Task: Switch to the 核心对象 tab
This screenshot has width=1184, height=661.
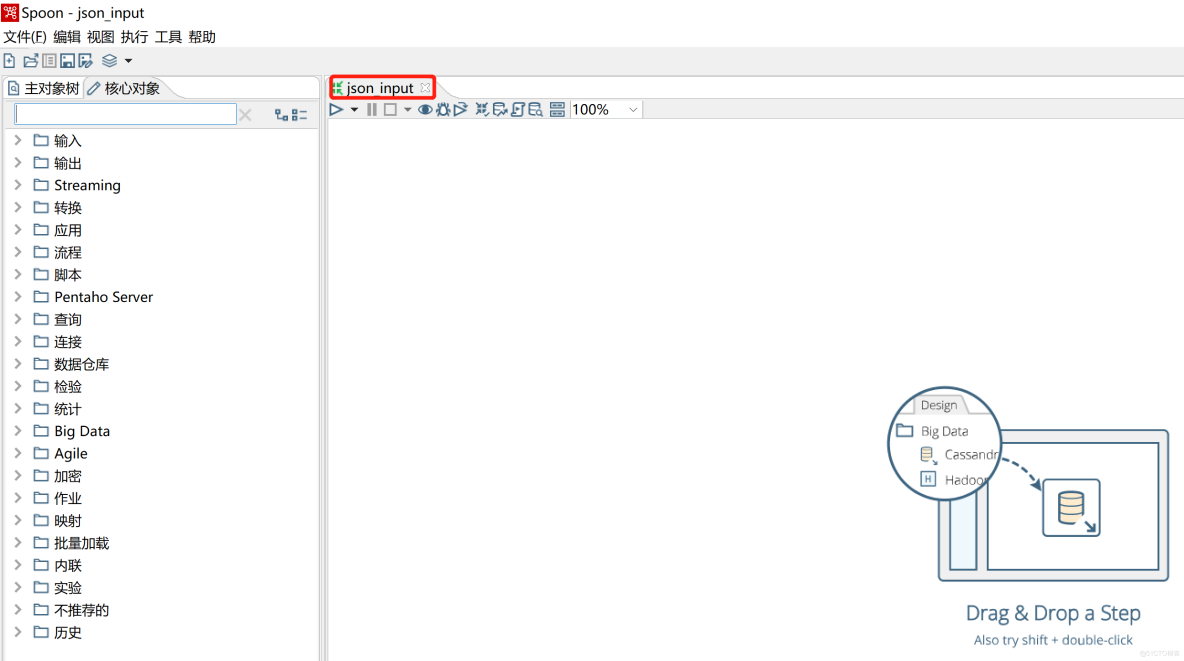Action: pyautogui.click(x=124, y=88)
